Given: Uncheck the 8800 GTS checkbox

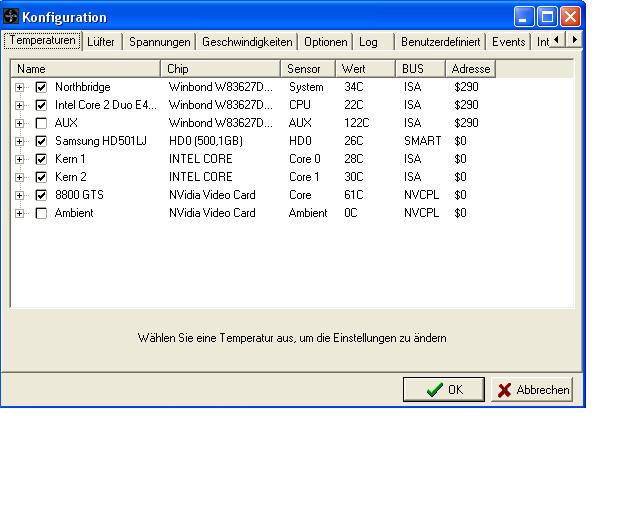Looking at the screenshot, I should pos(41,195).
